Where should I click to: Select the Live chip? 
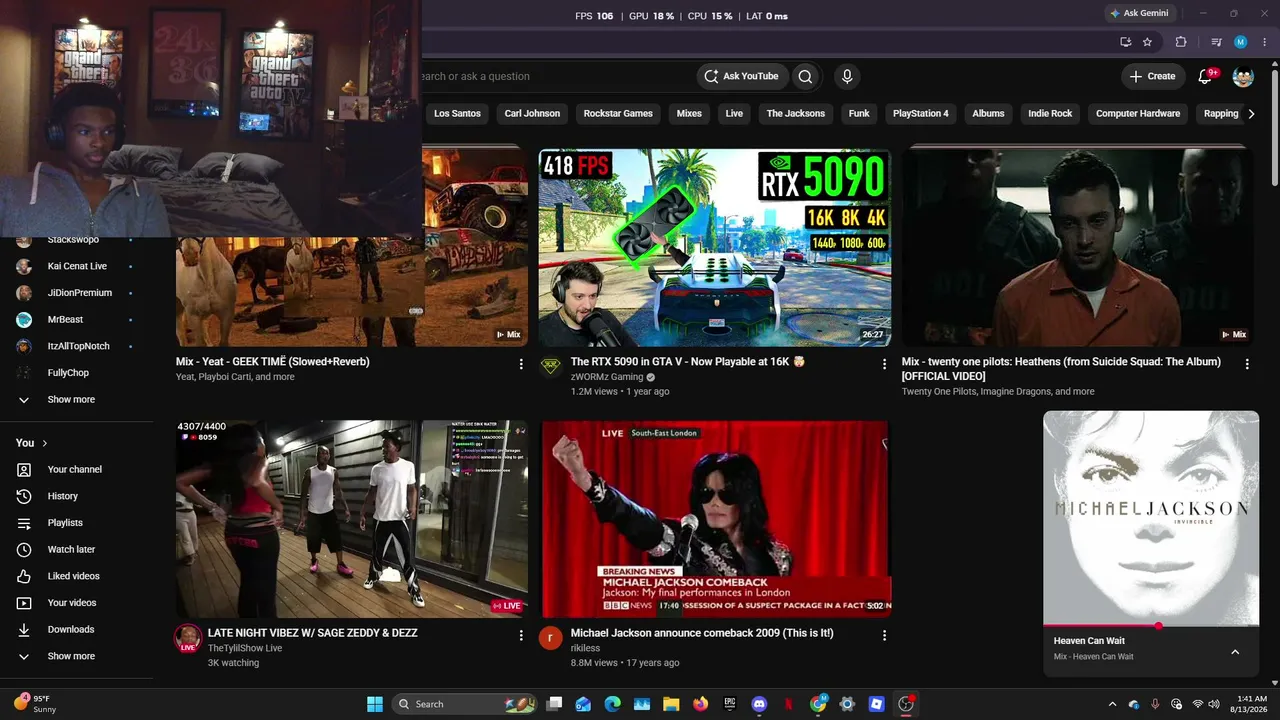click(x=734, y=114)
